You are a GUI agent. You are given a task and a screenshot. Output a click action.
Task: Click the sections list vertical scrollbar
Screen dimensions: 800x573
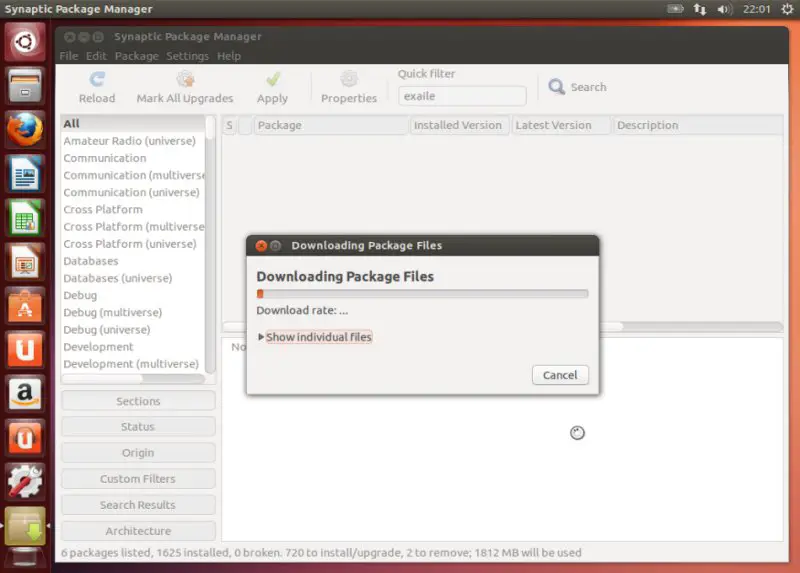pos(210,244)
